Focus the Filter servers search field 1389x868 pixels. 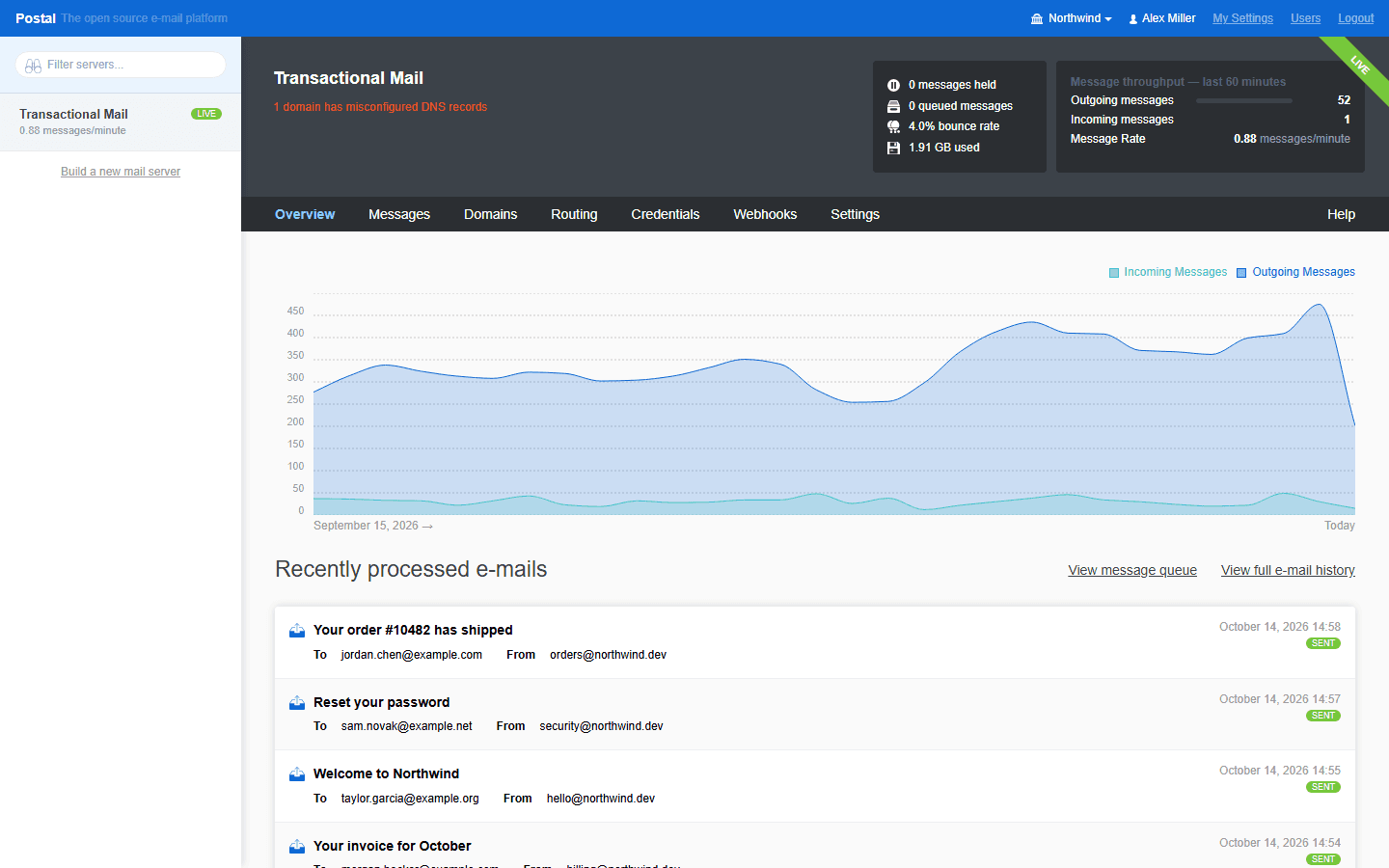(121, 65)
